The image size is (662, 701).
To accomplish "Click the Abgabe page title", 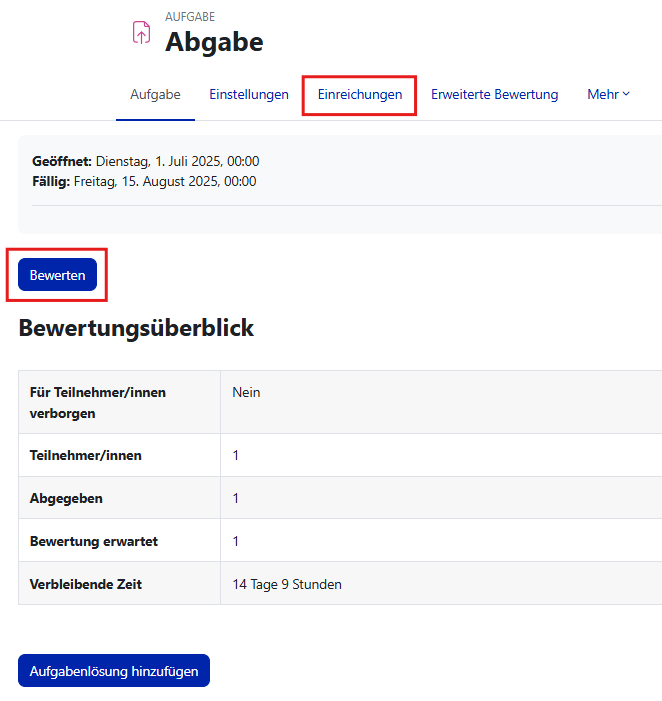I will point(214,42).
